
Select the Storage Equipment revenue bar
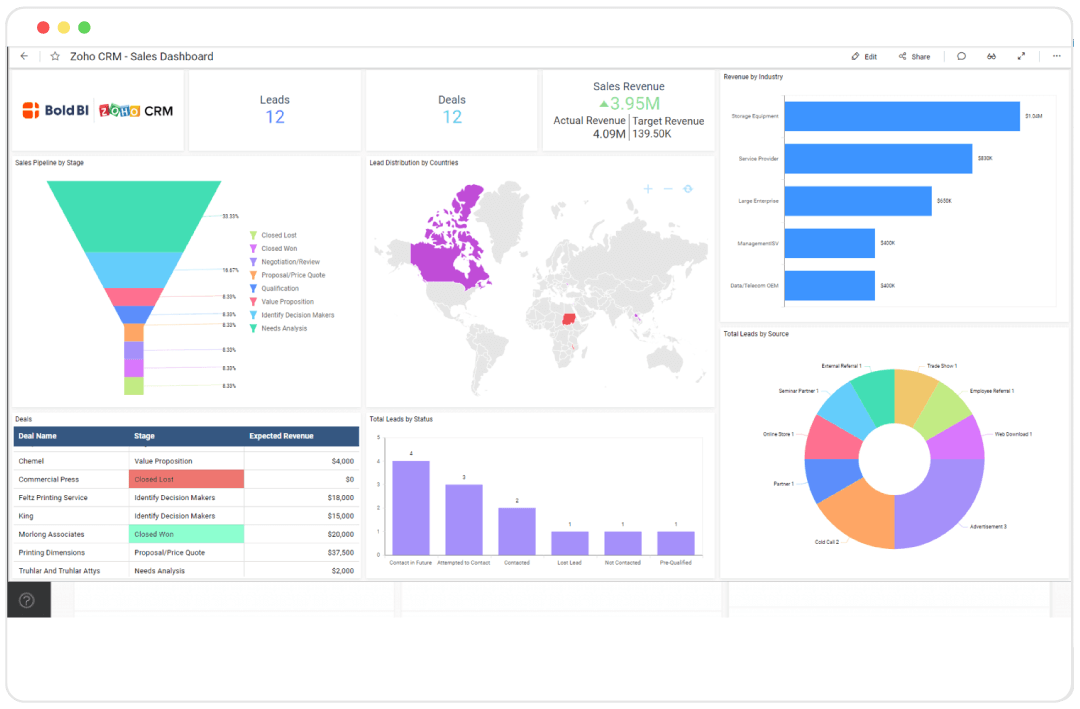pyautogui.click(x=900, y=116)
